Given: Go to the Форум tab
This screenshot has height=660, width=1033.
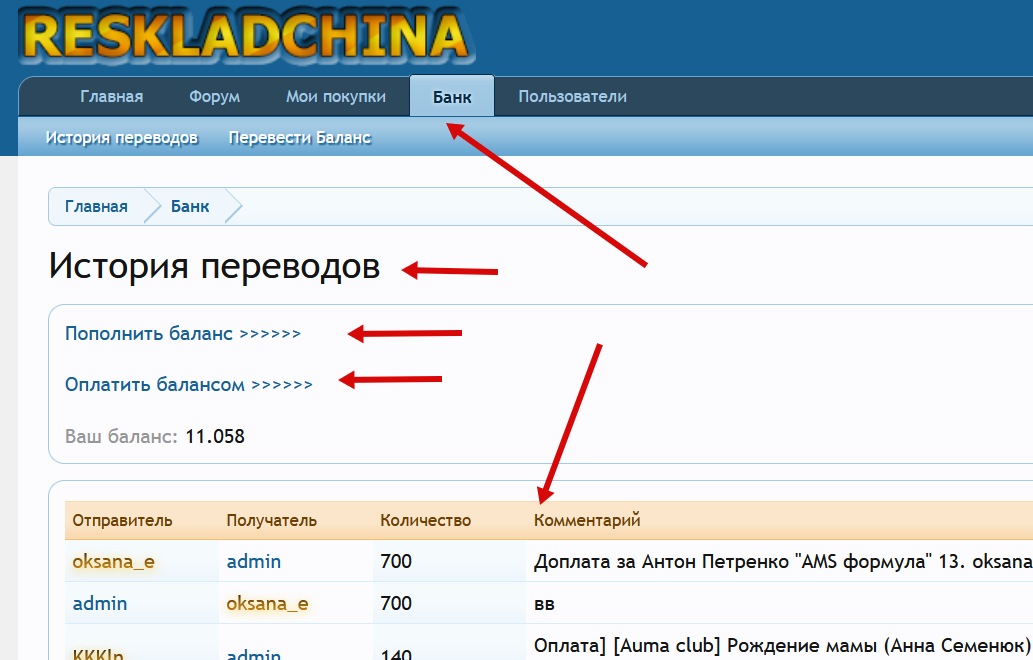Looking at the screenshot, I should [x=214, y=97].
